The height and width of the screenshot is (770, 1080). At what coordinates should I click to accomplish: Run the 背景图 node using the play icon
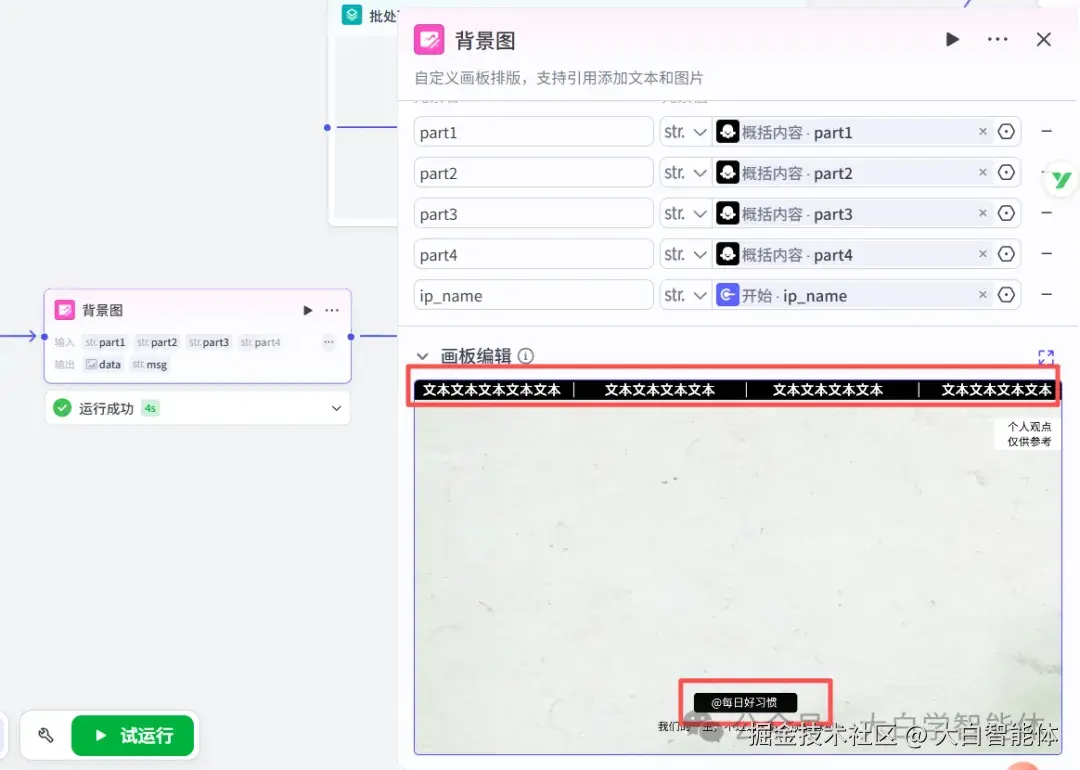951,39
